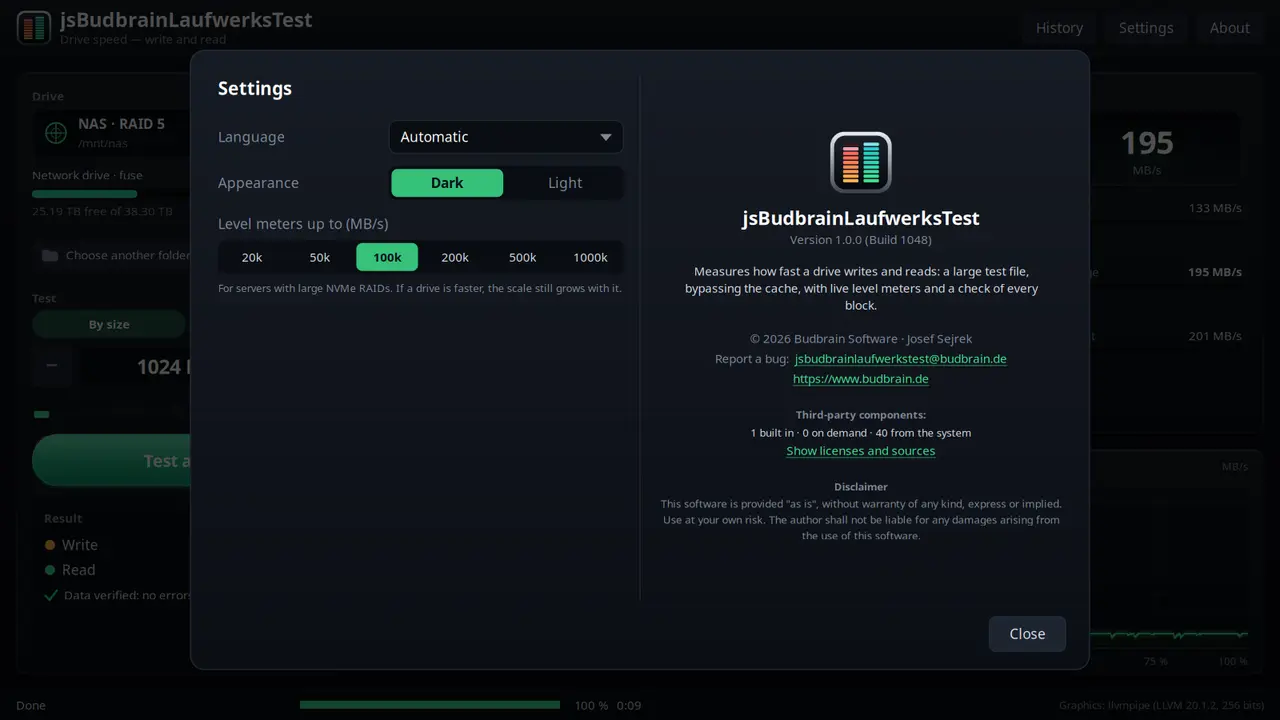Click the progress bar in the status bar
This screenshot has width=1280, height=720.
[430, 705]
